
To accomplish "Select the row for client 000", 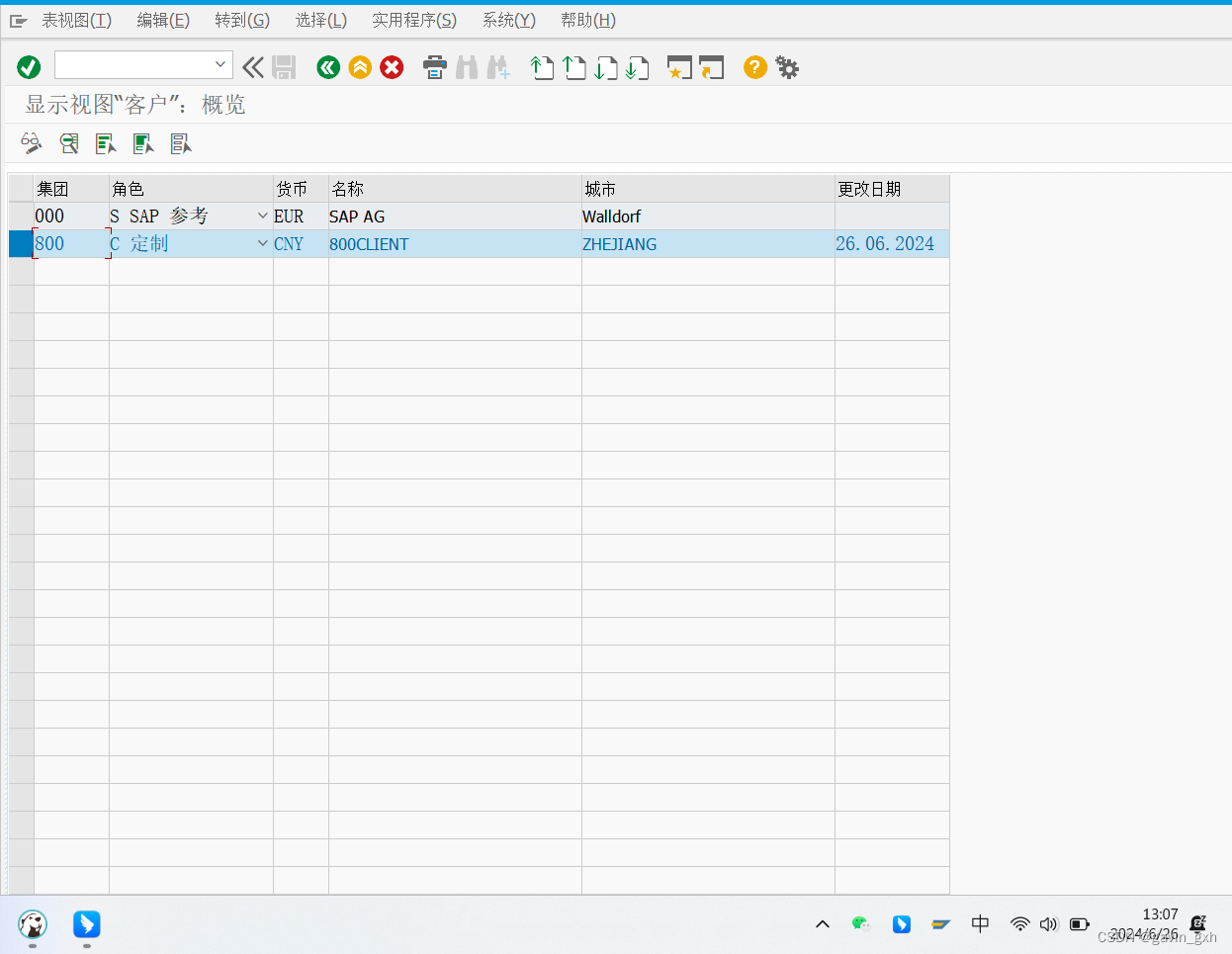I will pos(21,216).
